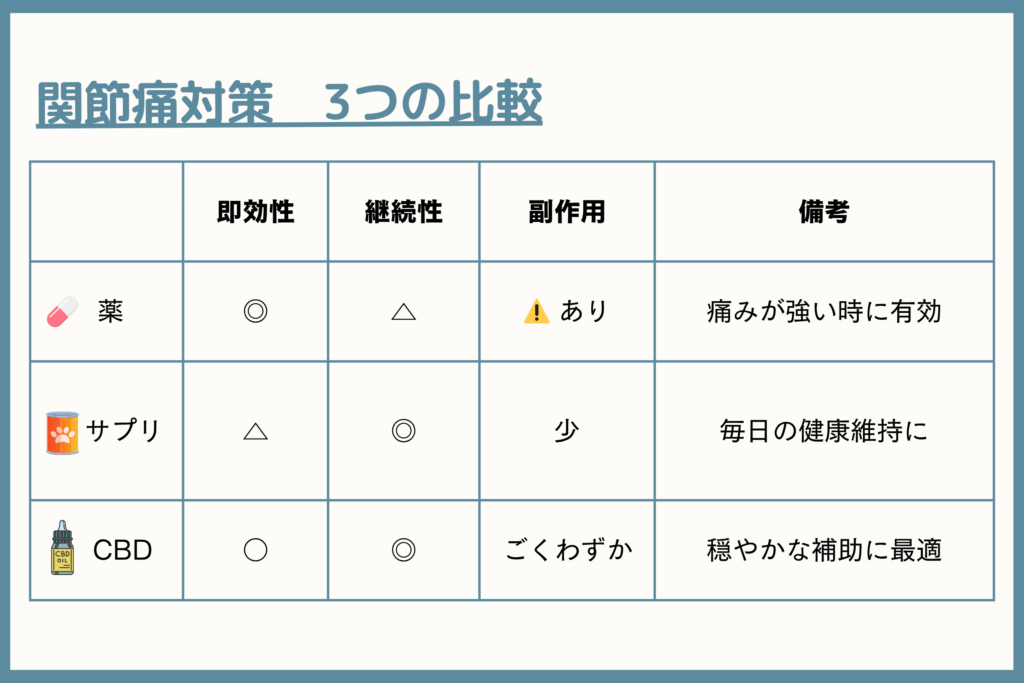Viewport: 1024px width, 683px height.
Task: Click the 毎日の健康維持に note
Action: coord(824,431)
